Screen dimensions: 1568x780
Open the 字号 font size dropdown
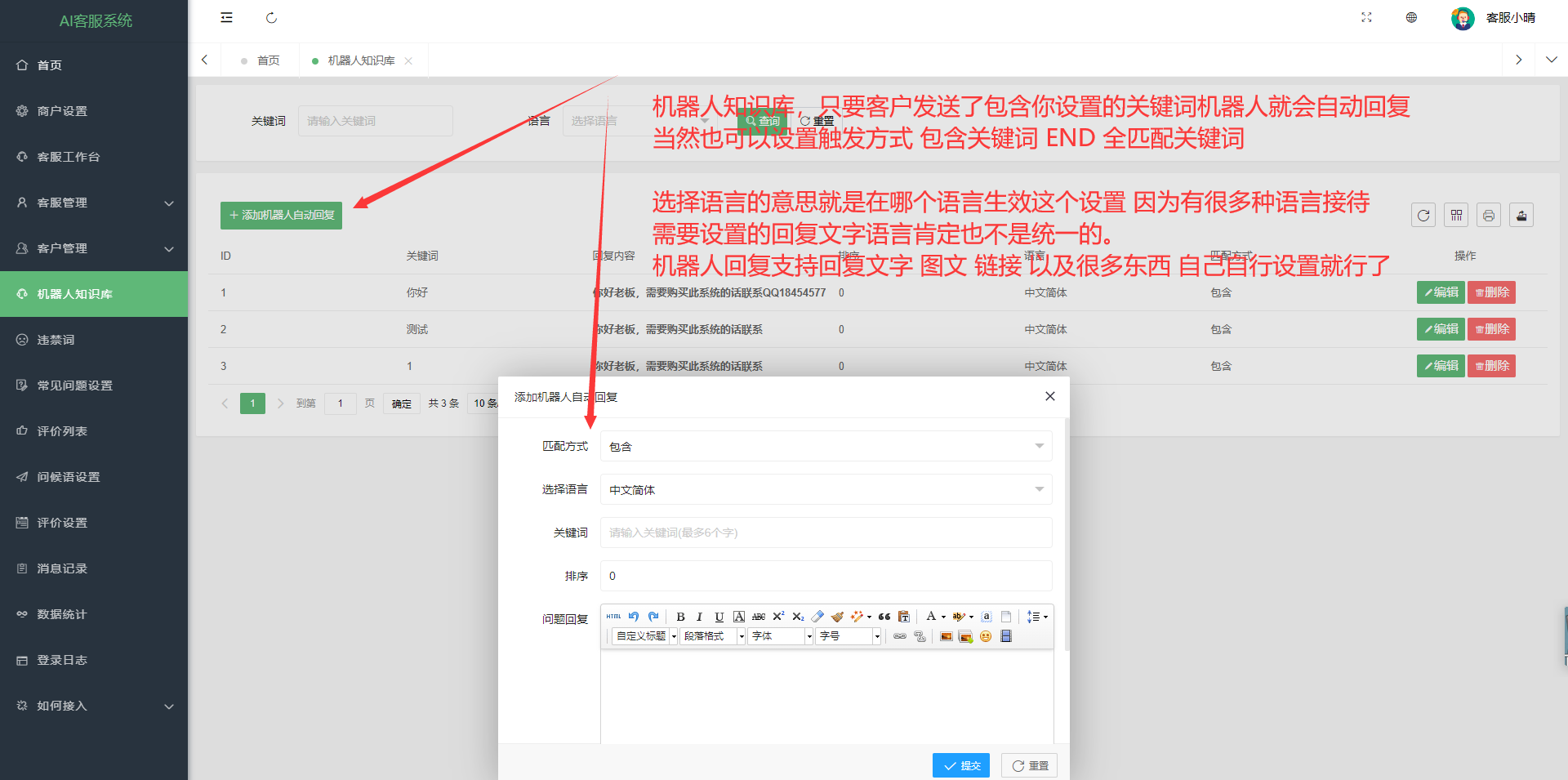point(848,636)
